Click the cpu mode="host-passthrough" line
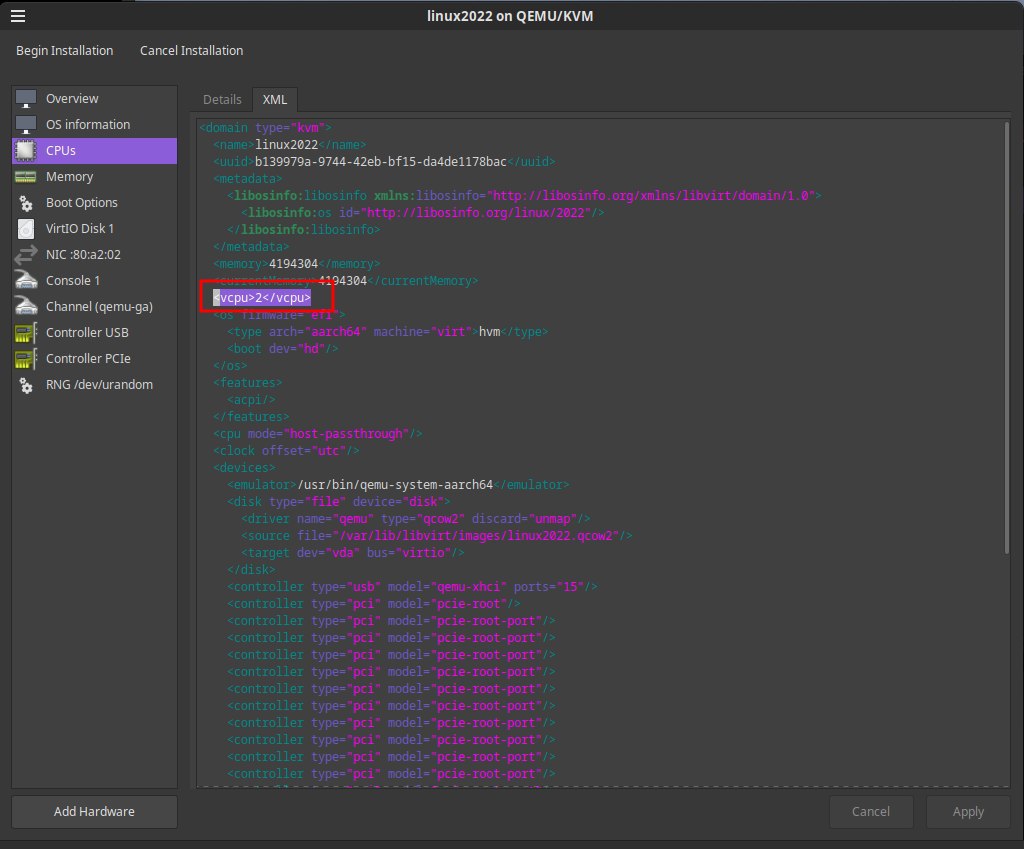 coord(317,433)
